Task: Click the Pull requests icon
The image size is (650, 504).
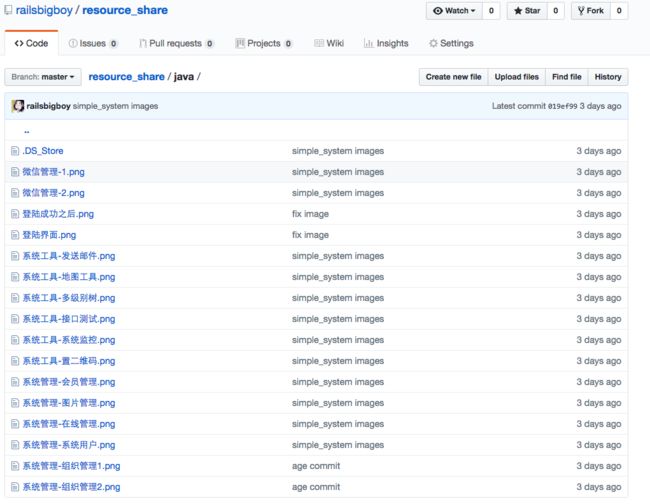Action: (x=143, y=43)
